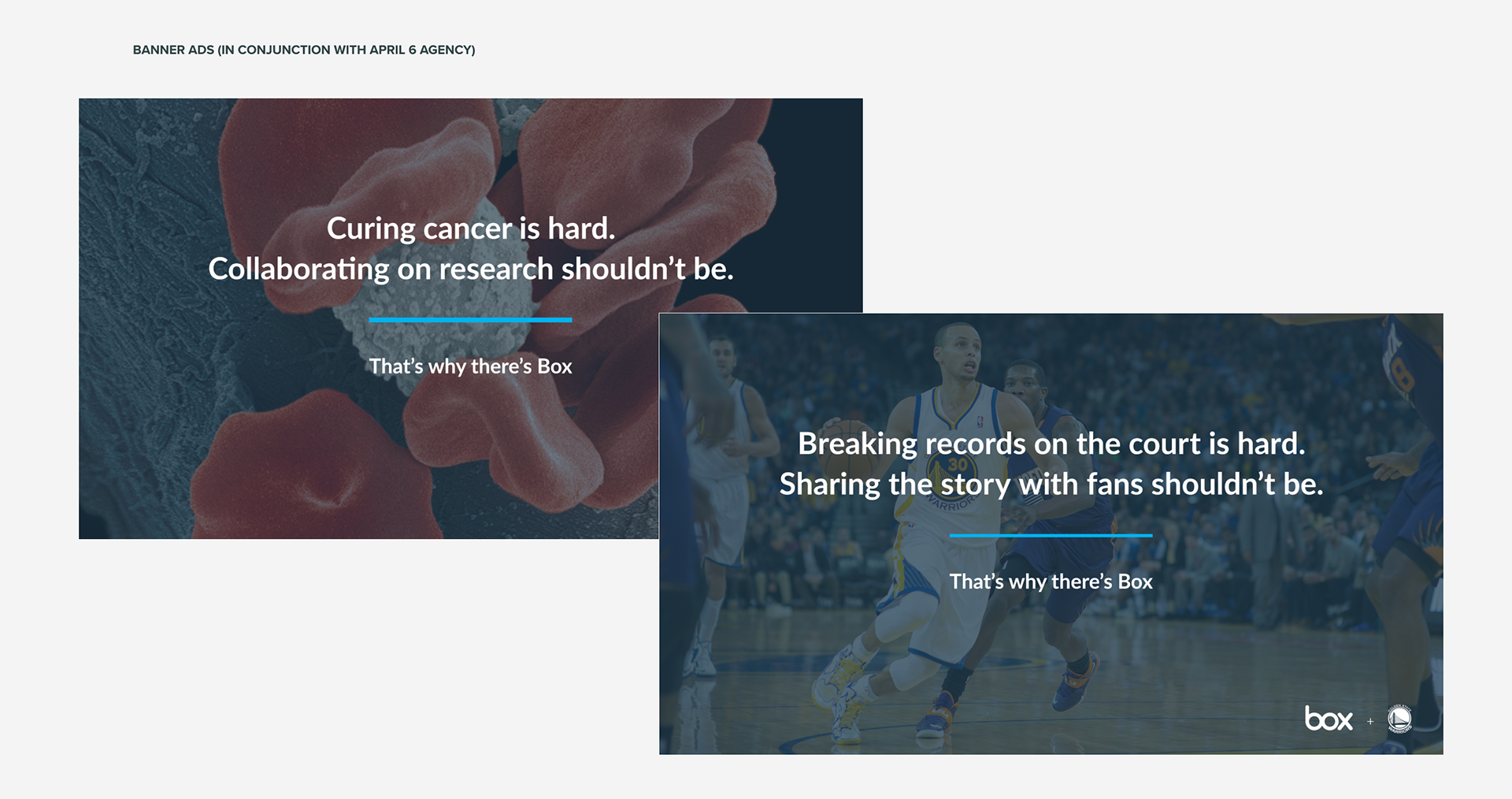
Task: Click the Box logo on the basketball banner
Action: click(1329, 719)
